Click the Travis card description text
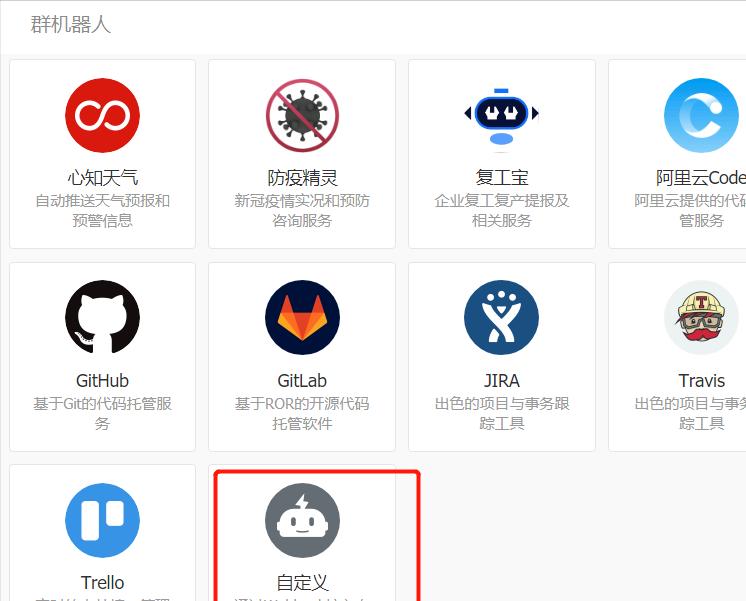 point(690,413)
